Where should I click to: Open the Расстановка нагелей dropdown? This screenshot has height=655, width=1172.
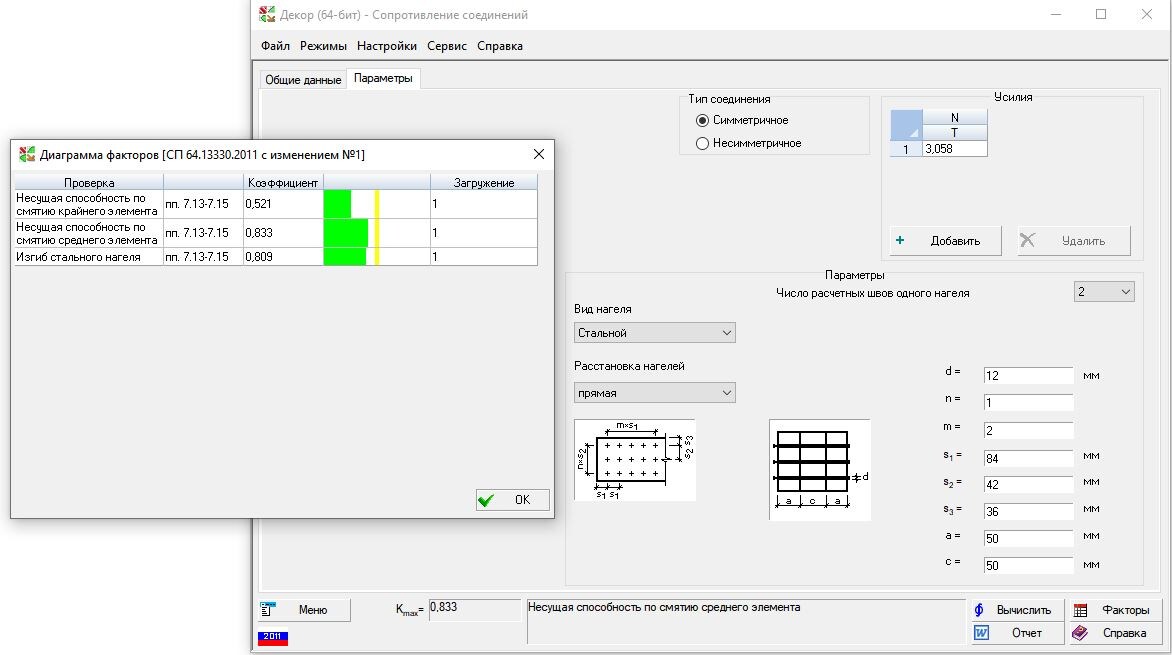coord(655,393)
